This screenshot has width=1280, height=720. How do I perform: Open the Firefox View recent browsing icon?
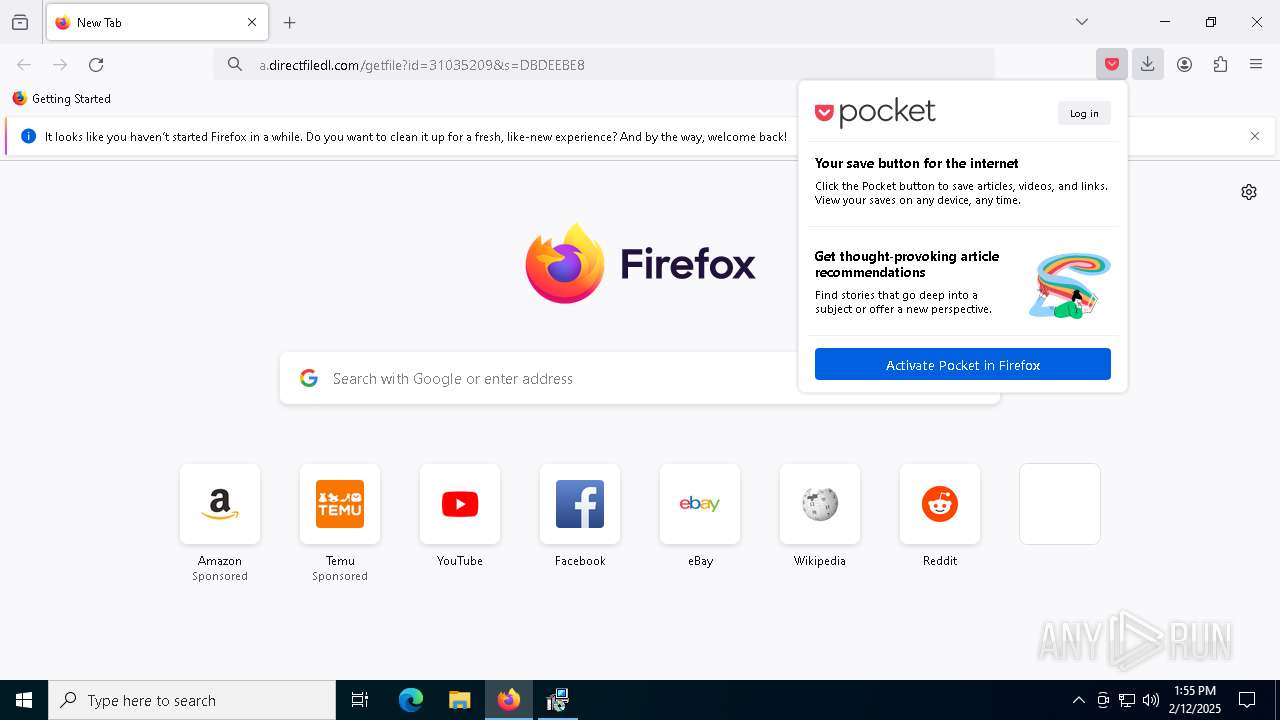point(20,22)
